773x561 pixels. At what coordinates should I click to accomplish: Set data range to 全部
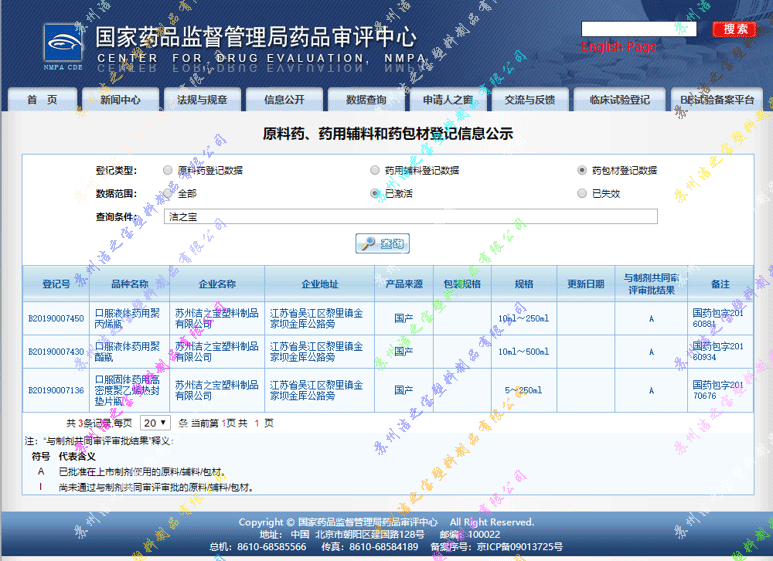click(x=168, y=193)
